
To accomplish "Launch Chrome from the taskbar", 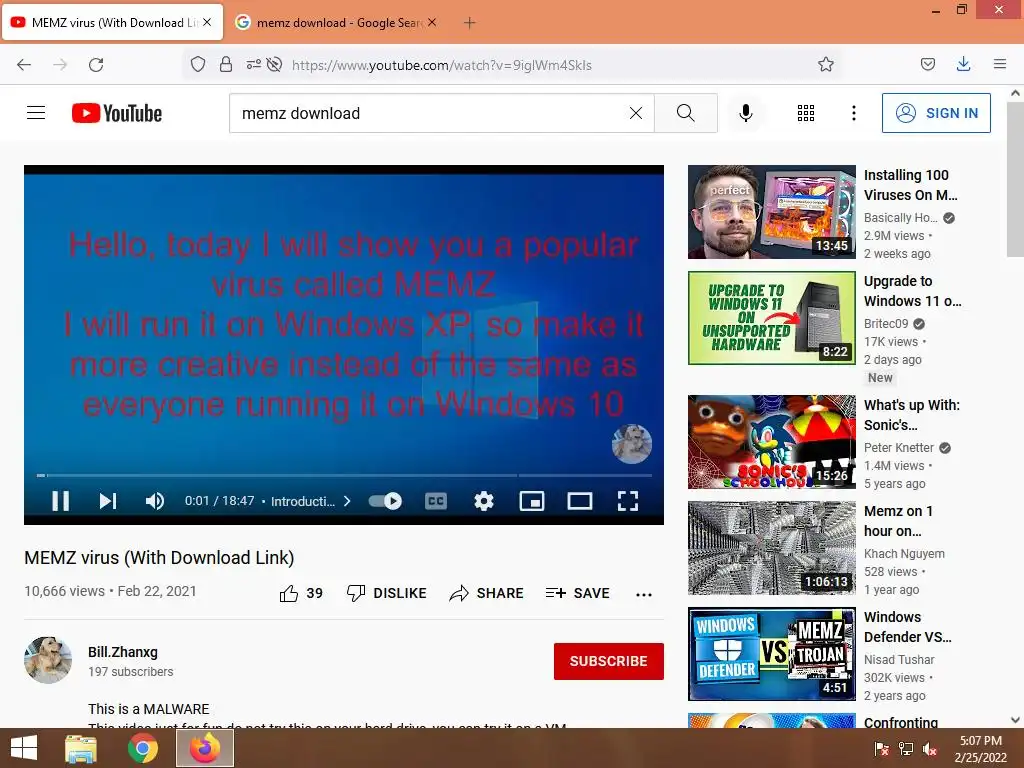I will 143,748.
